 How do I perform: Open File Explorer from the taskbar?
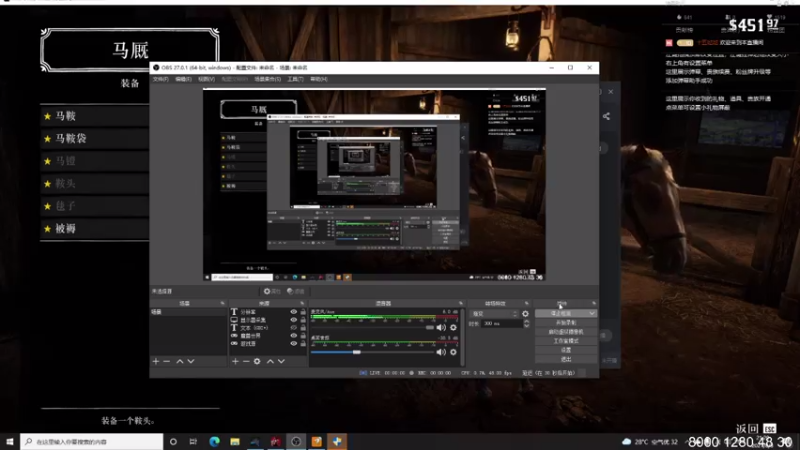pyautogui.click(x=235, y=441)
